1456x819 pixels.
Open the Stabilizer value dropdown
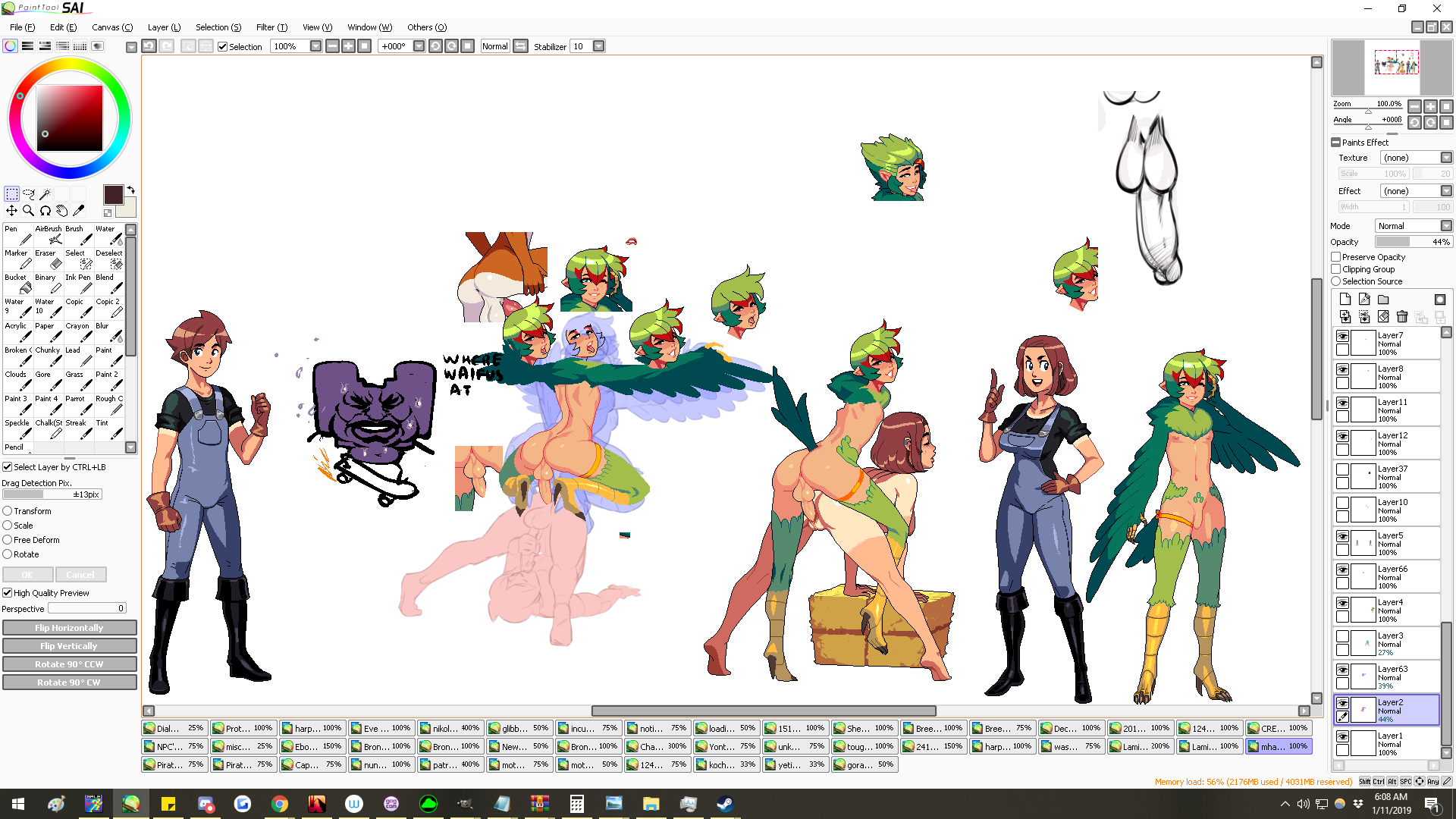pyautogui.click(x=599, y=46)
